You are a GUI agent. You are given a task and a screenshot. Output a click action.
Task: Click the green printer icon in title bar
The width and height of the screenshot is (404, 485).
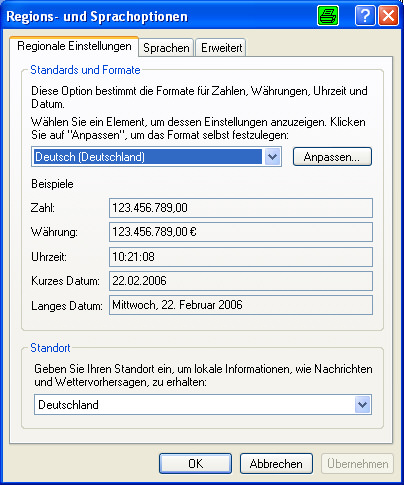point(328,16)
